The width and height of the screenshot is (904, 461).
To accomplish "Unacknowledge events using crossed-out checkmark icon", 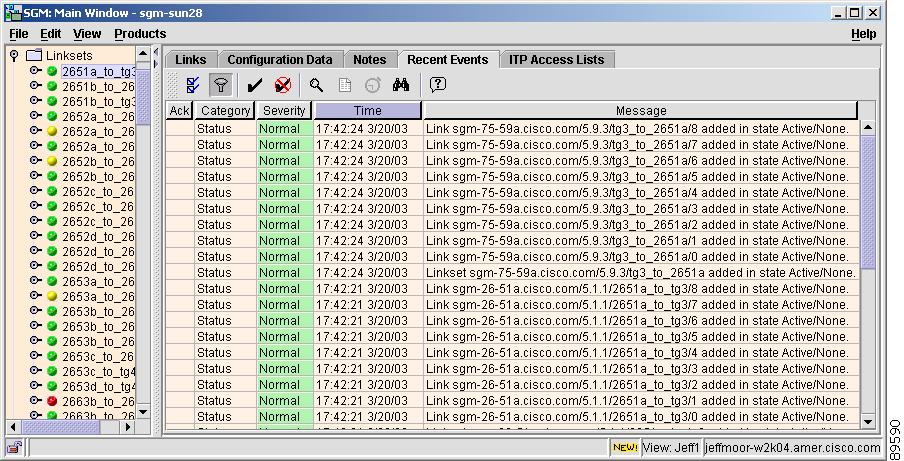I will 282,85.
